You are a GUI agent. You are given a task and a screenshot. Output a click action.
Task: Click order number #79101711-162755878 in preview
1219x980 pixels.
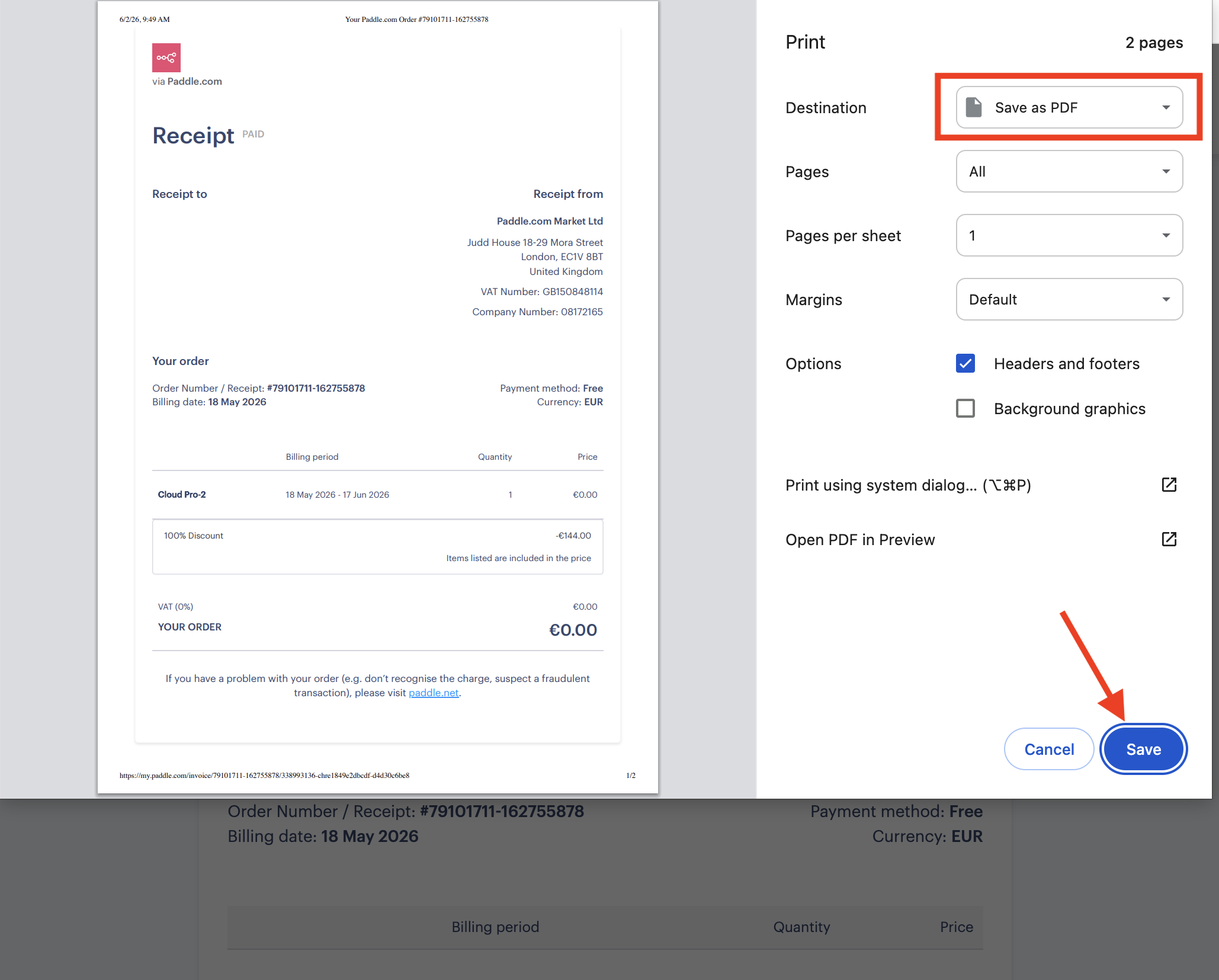pos(316,388)
